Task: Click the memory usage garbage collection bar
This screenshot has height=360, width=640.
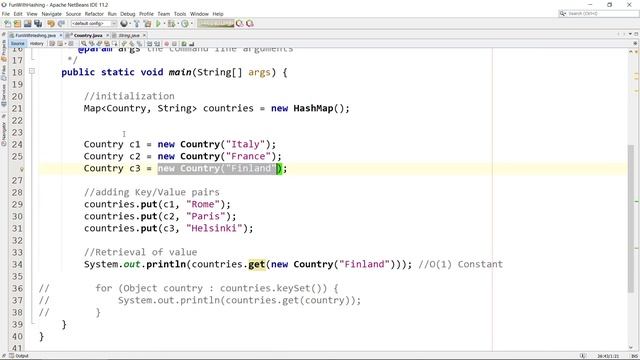Action: (216, 24)
